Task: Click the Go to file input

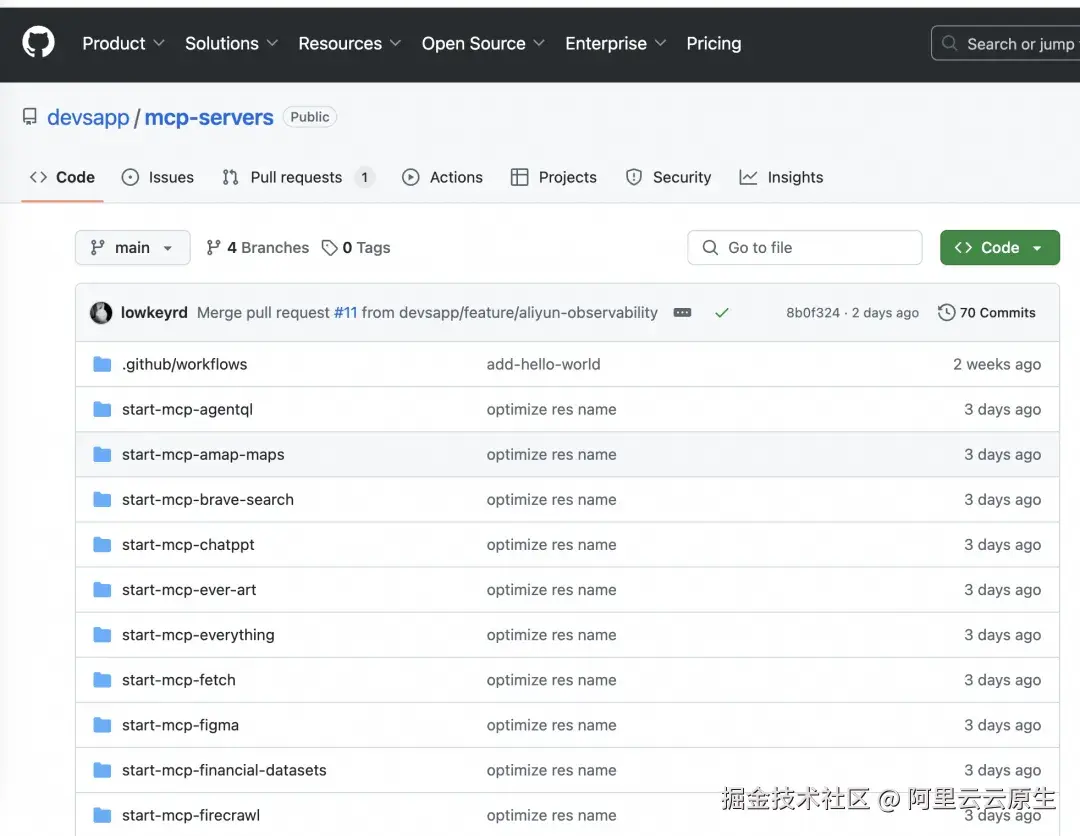Action: click(x=804, y=247)
